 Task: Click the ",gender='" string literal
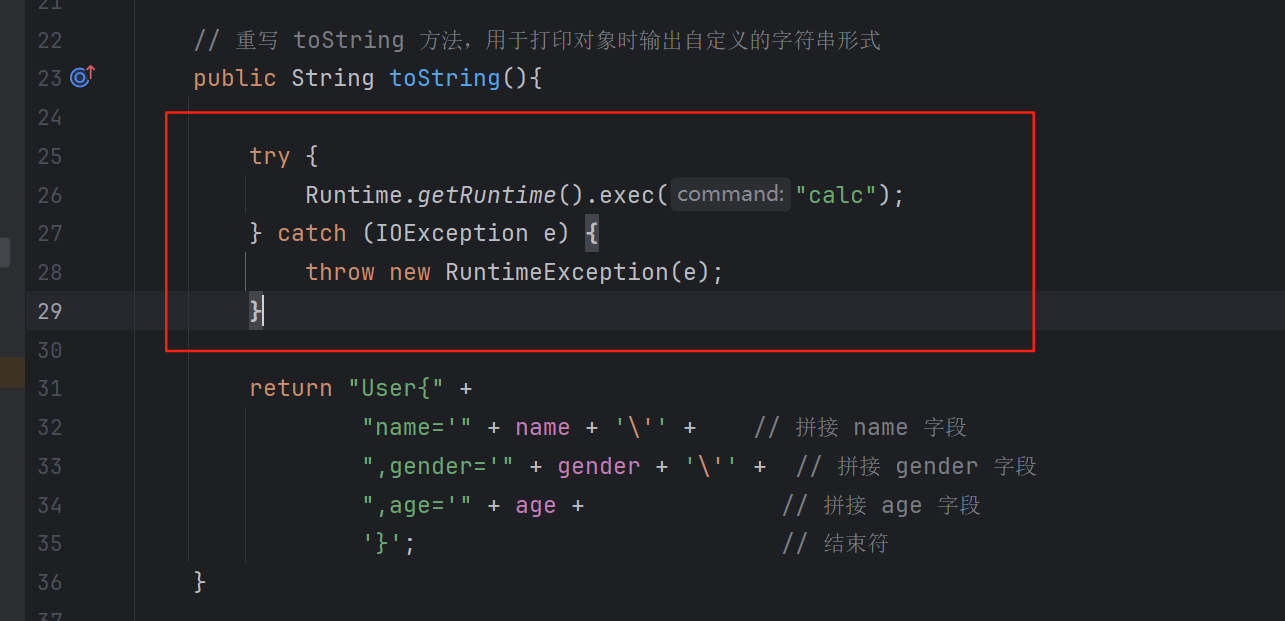pos(438,466)
